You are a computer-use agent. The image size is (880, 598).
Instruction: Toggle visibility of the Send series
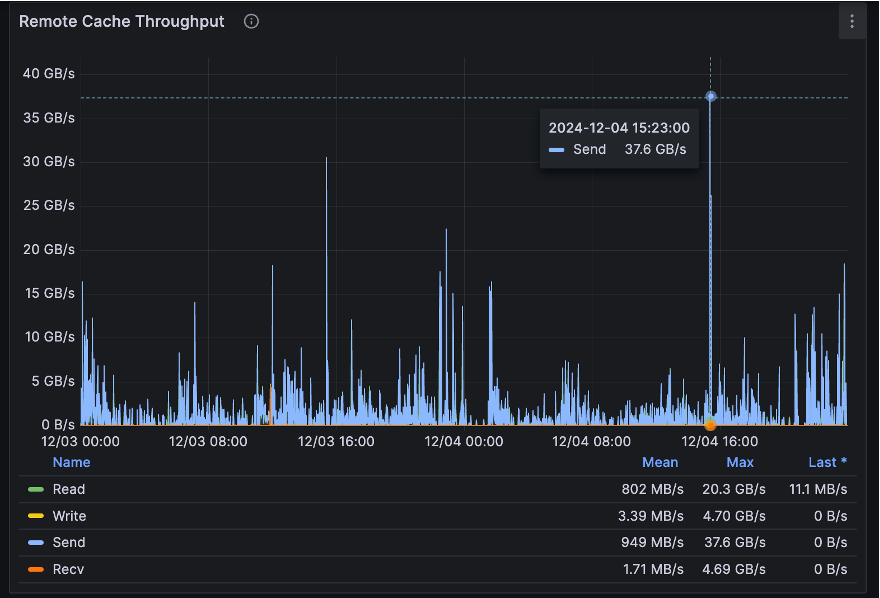[69, 542]
